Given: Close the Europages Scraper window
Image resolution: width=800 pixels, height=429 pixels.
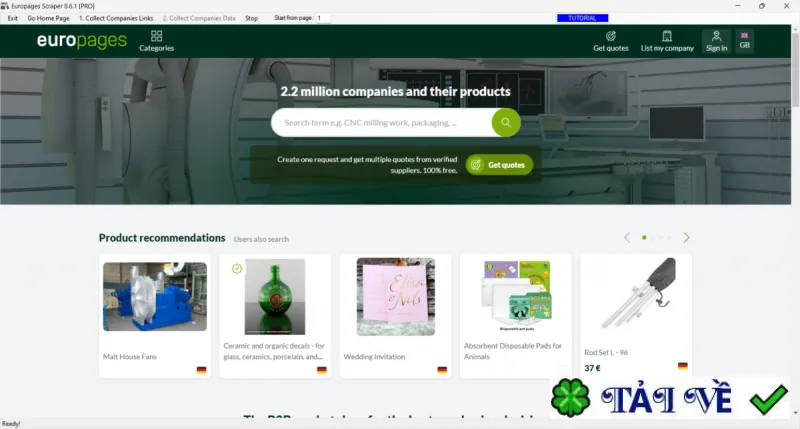Looking at the screenshot, I should [786, 6].
